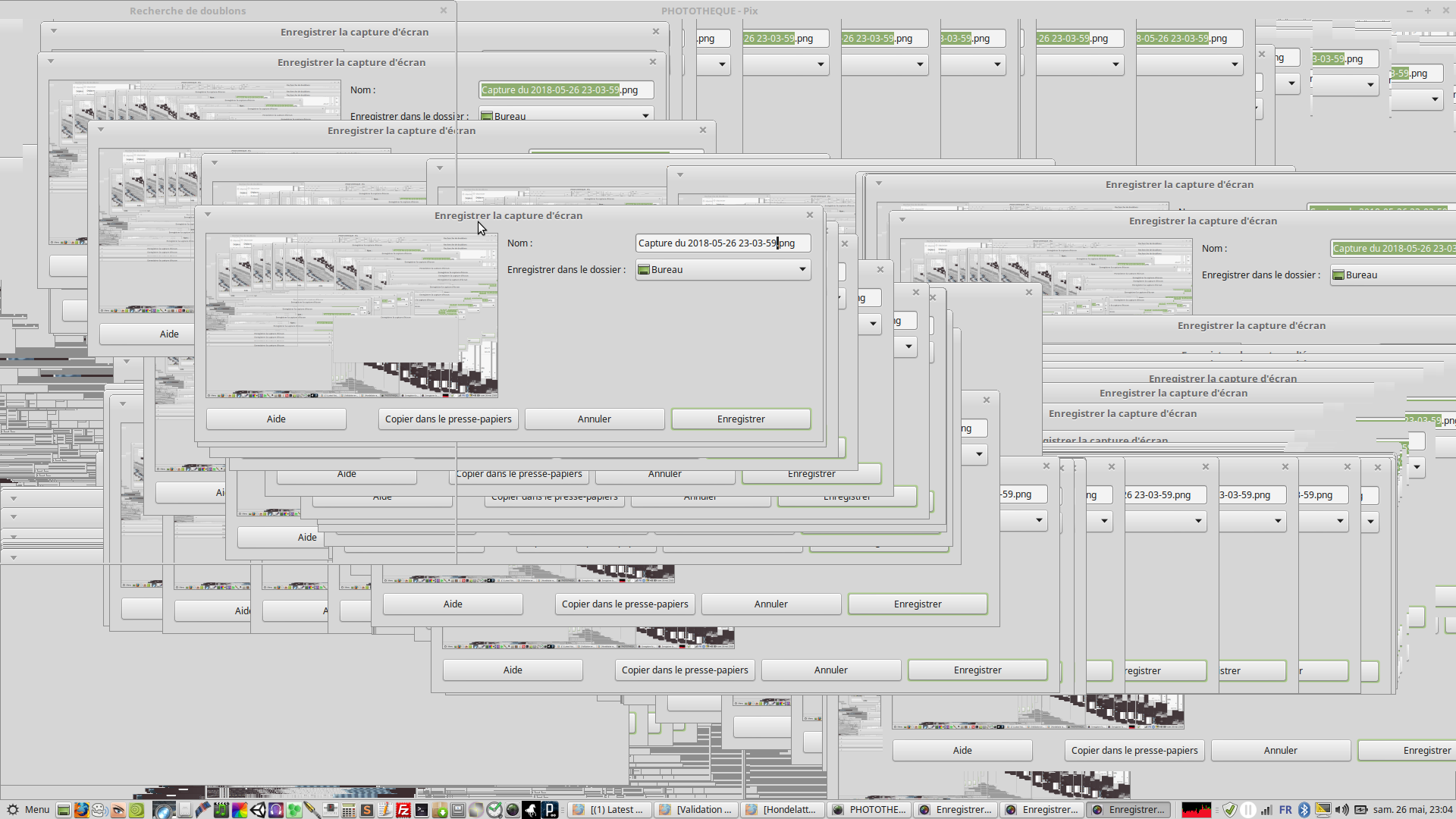Click Annuler in the frontmost dialog
Screen dimensions: 1456x819
(x=594, y=419)
